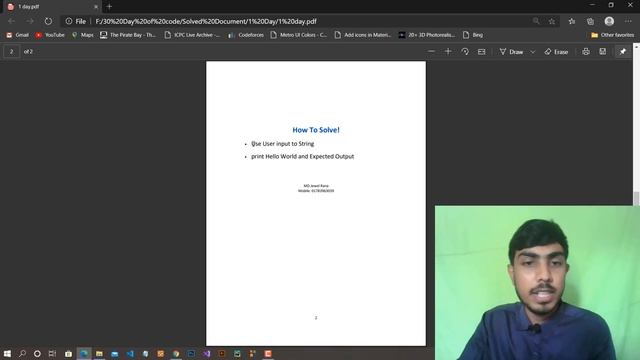640x360 pixels.
Task: Refresh the current page
Action: pyautogui.click(x=48, y=21)
